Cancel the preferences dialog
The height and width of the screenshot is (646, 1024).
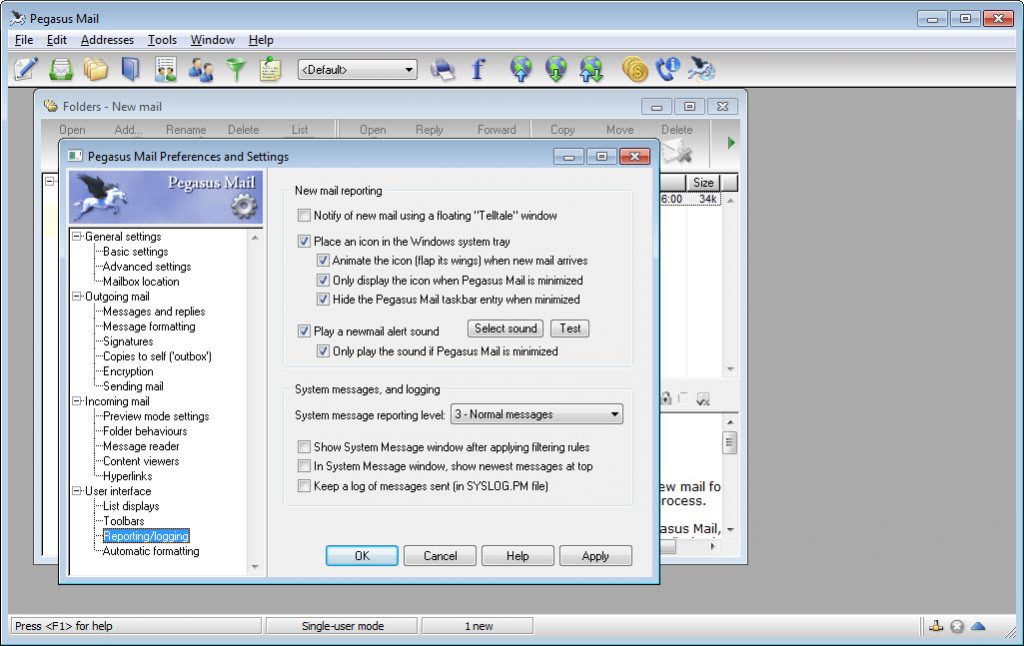click(440, 556)
